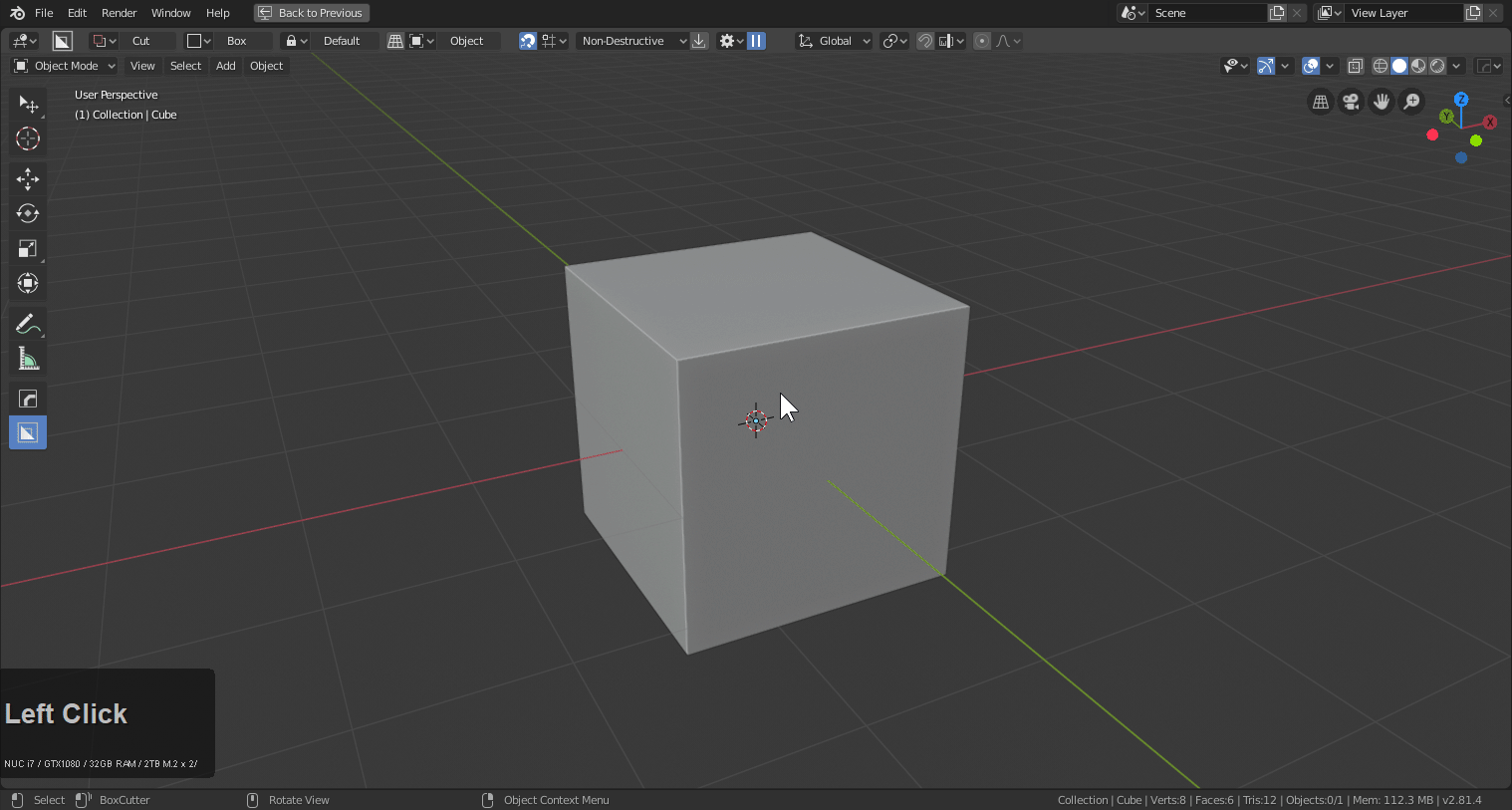Click the zoom magnifier navigation icon

tap(1411, 102)
